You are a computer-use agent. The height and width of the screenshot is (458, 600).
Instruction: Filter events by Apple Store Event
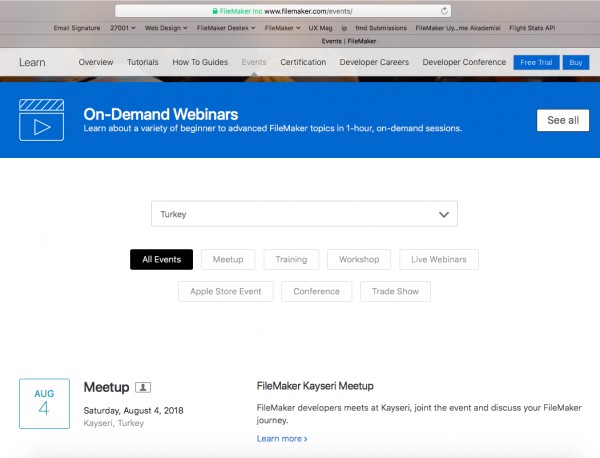click(226, 292)
